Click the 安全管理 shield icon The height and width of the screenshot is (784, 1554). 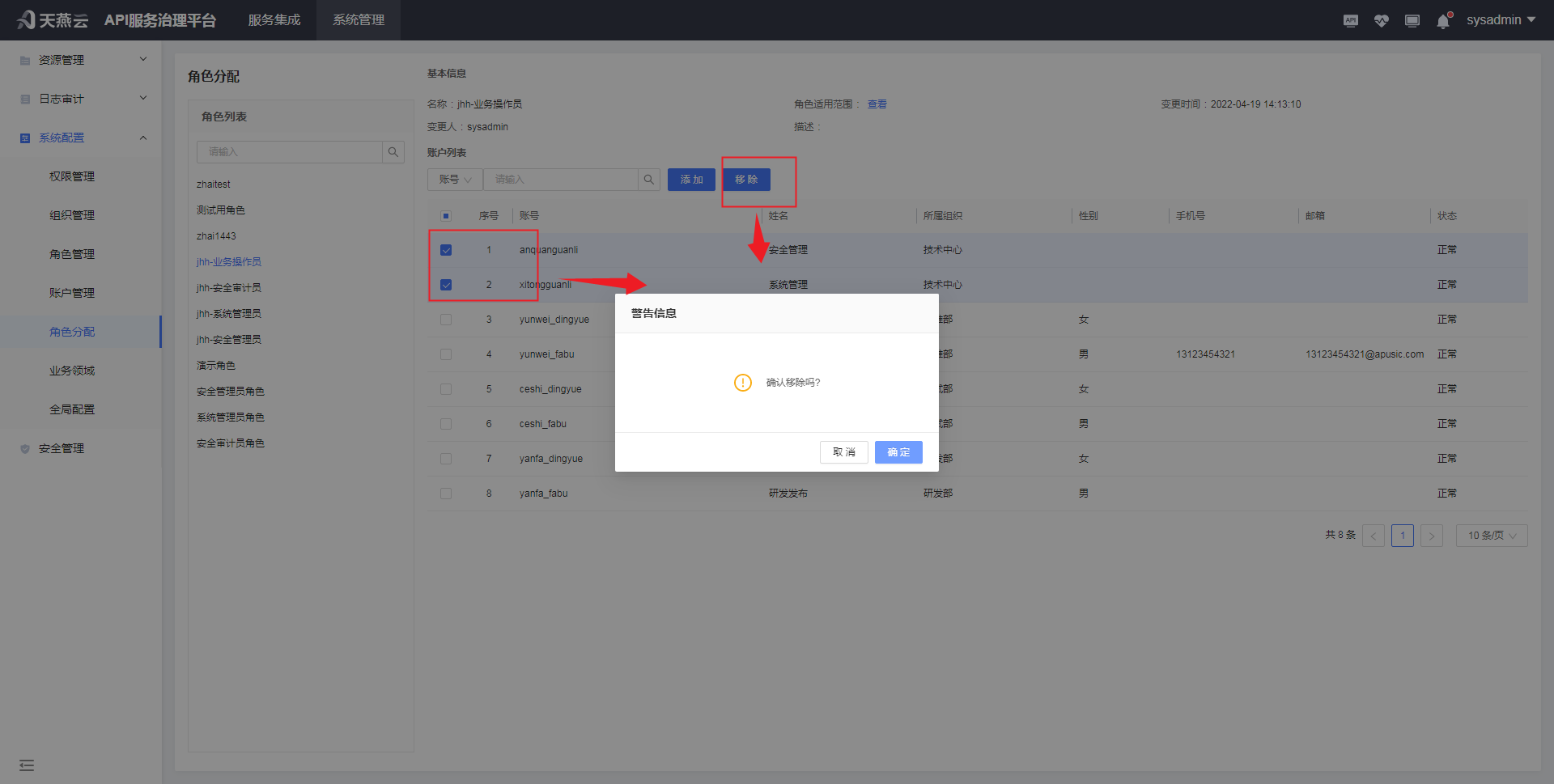pos(24,447)
